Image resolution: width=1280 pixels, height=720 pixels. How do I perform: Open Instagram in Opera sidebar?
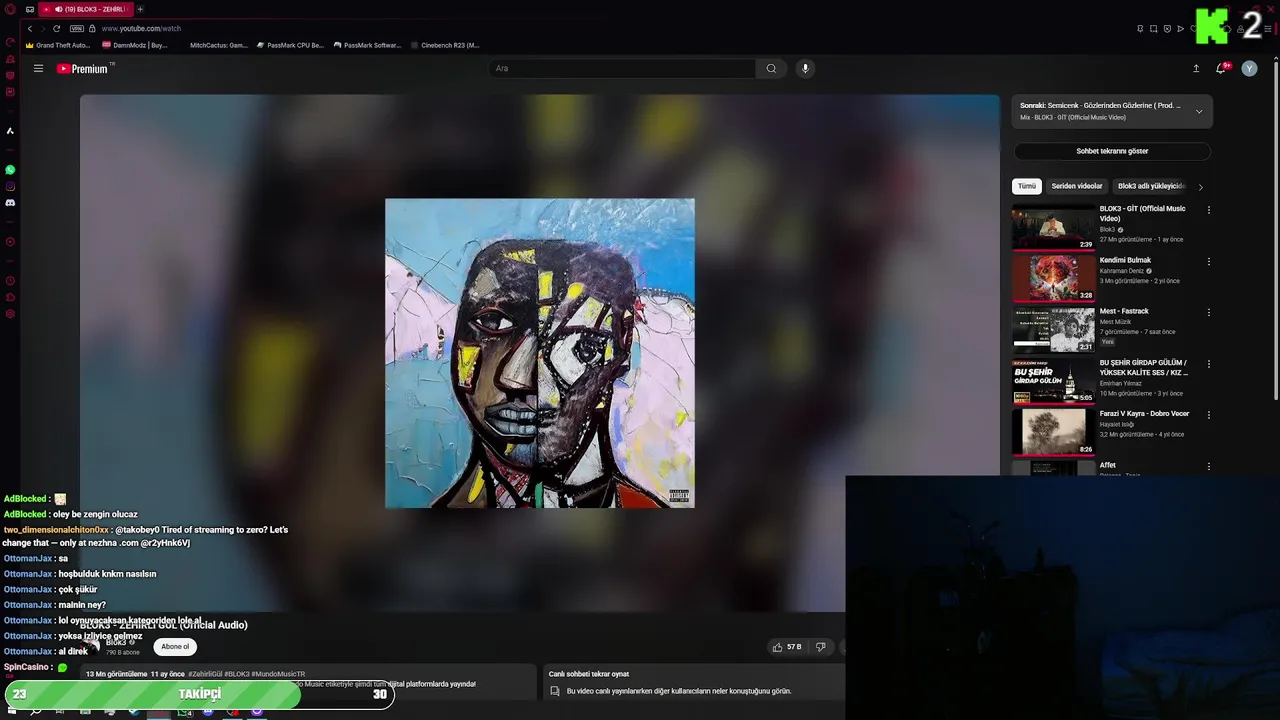point(10,186)
